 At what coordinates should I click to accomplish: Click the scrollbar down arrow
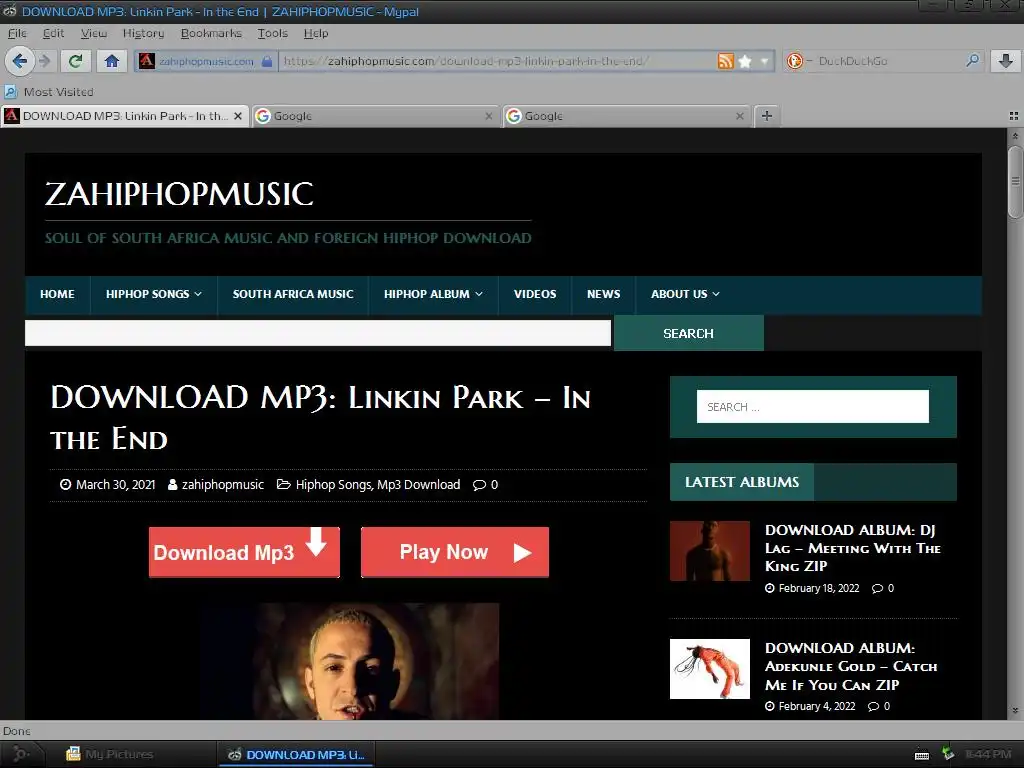[x=1015, y=711]
